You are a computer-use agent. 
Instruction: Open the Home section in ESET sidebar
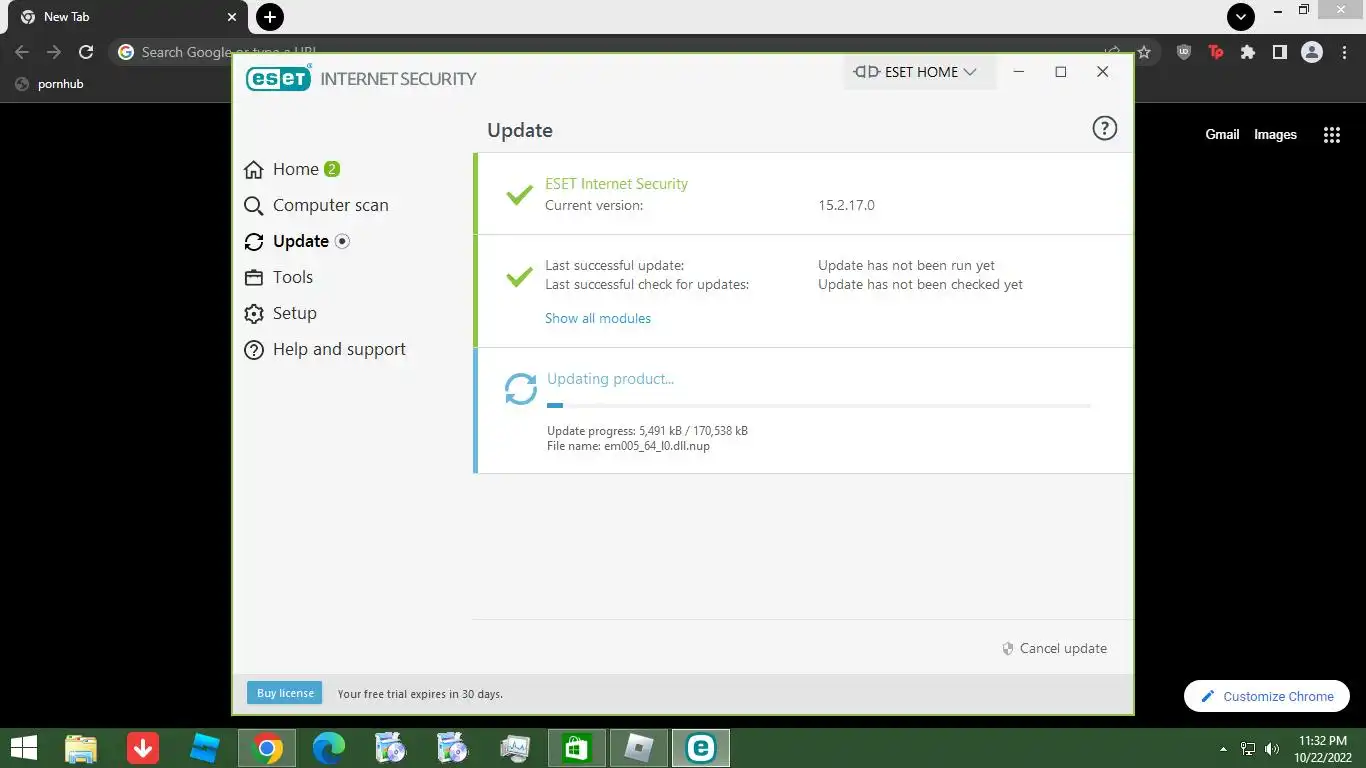pyautogui.click(x=295, y=170)
